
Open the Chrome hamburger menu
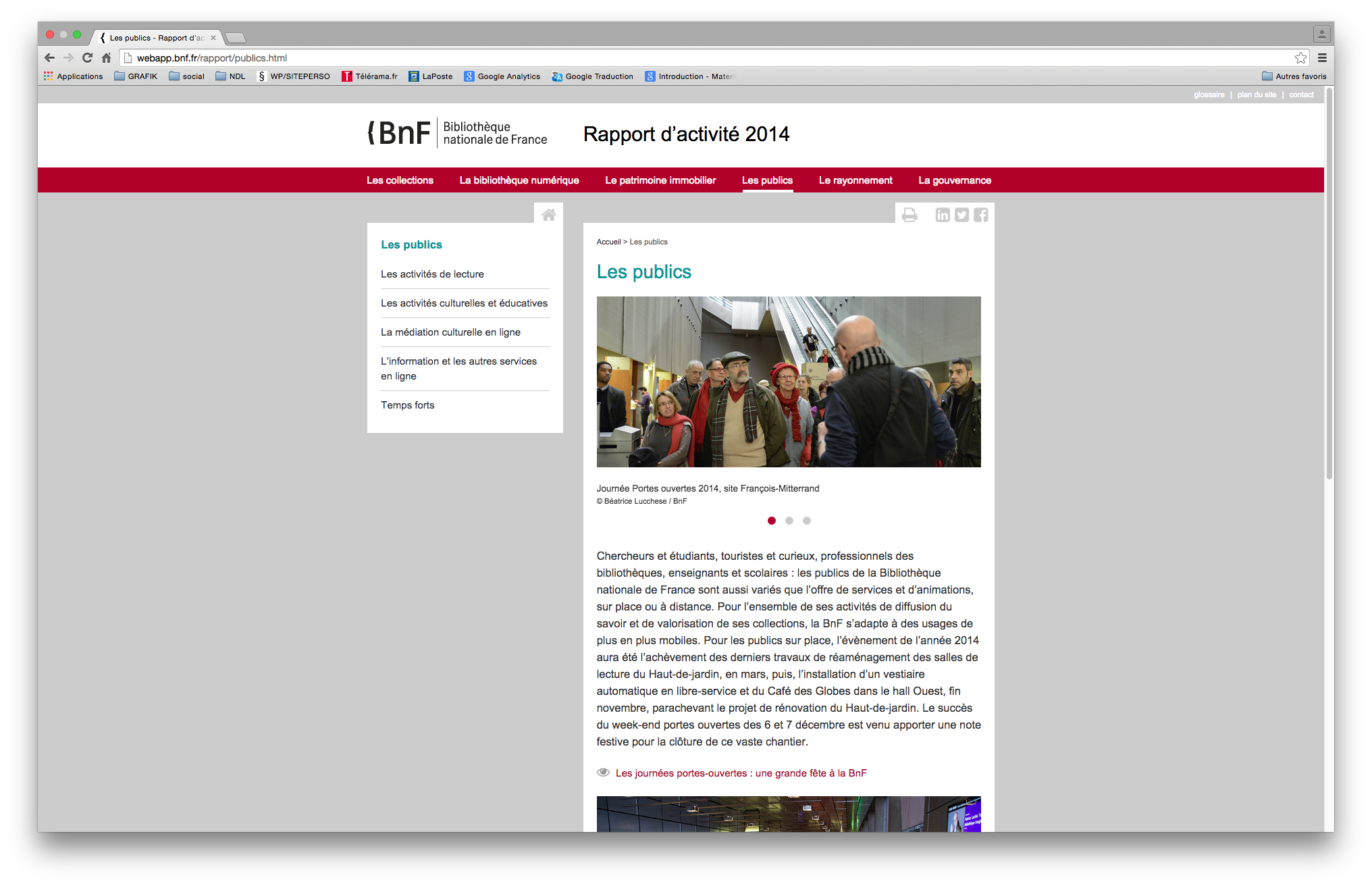click(x=1322, y=58)
